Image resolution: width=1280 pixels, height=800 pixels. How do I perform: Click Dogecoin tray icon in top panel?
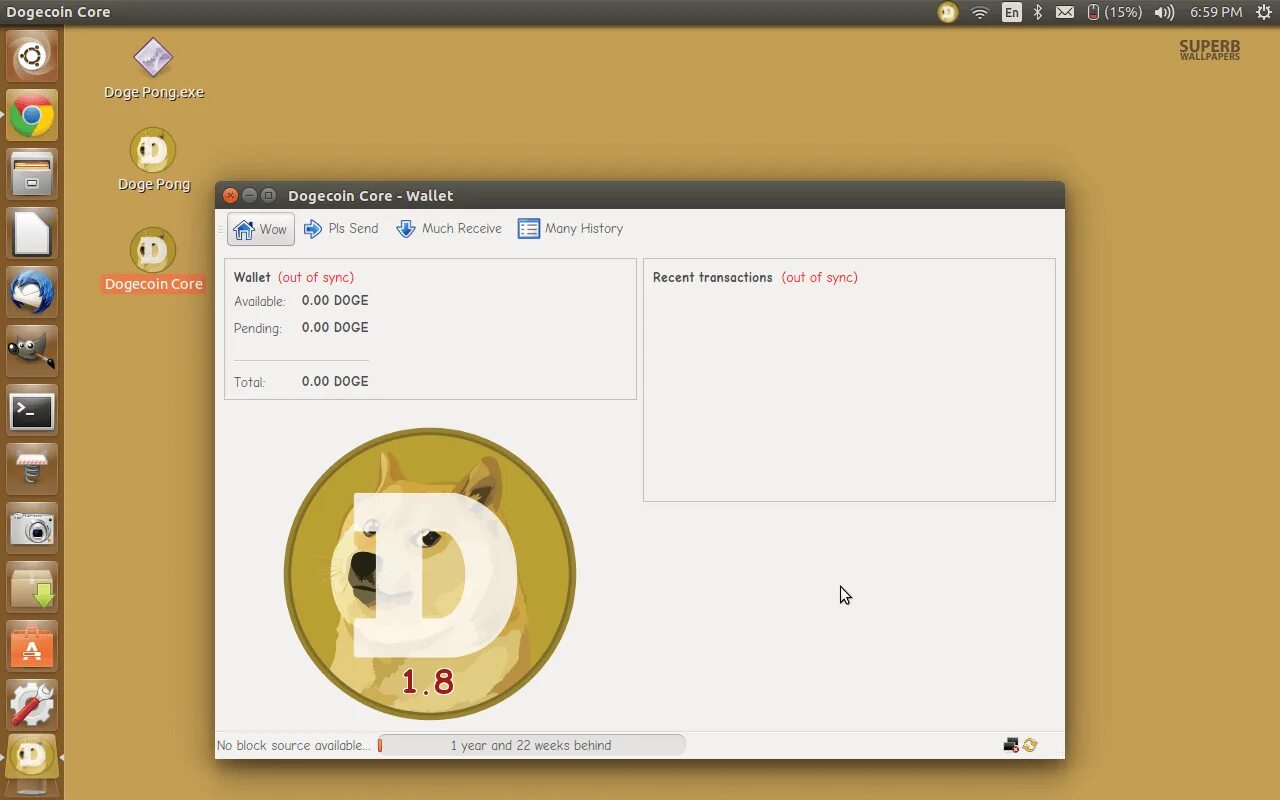948,12
